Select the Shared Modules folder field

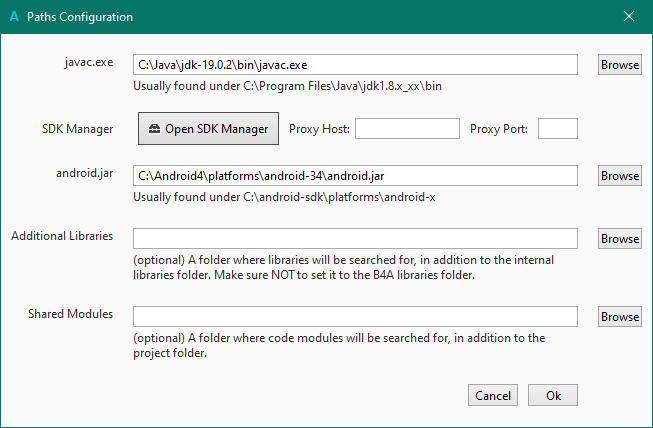tap(355, 317)
